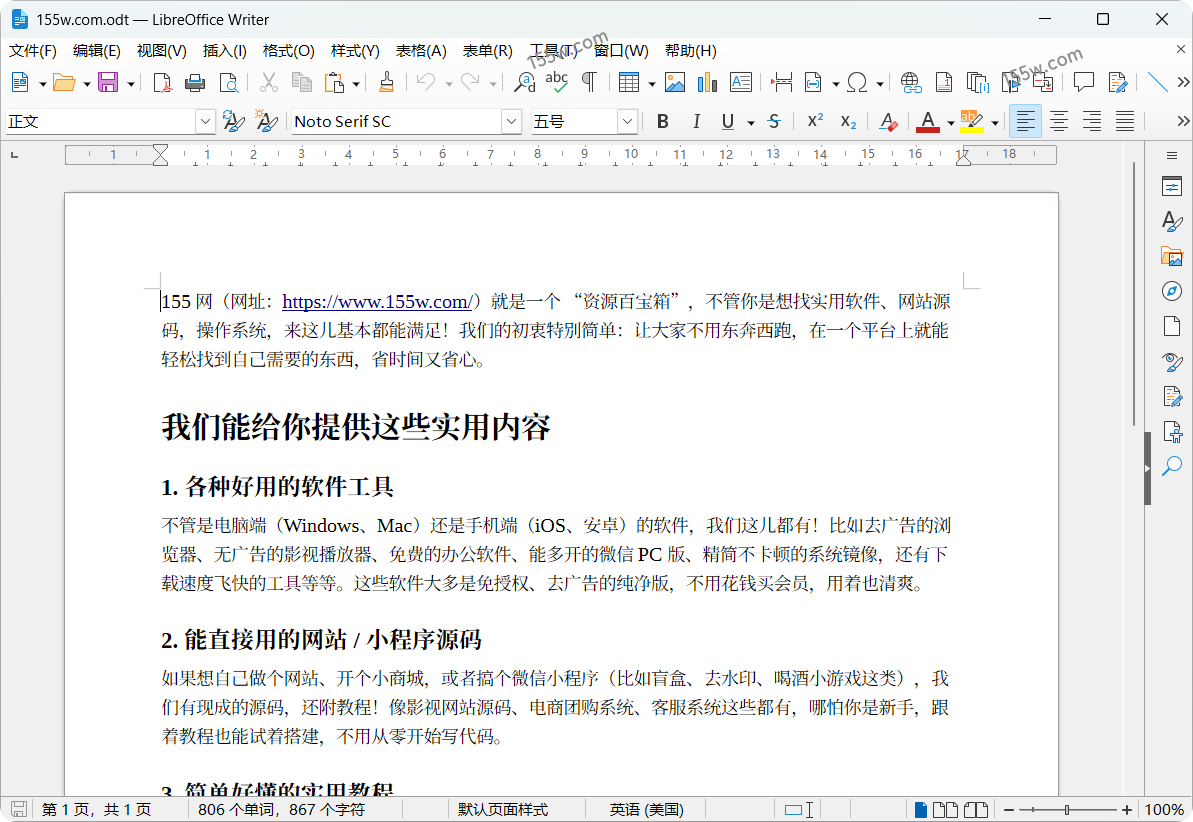Click the Clone Formatting paintbrush icon

click(387, 83)
